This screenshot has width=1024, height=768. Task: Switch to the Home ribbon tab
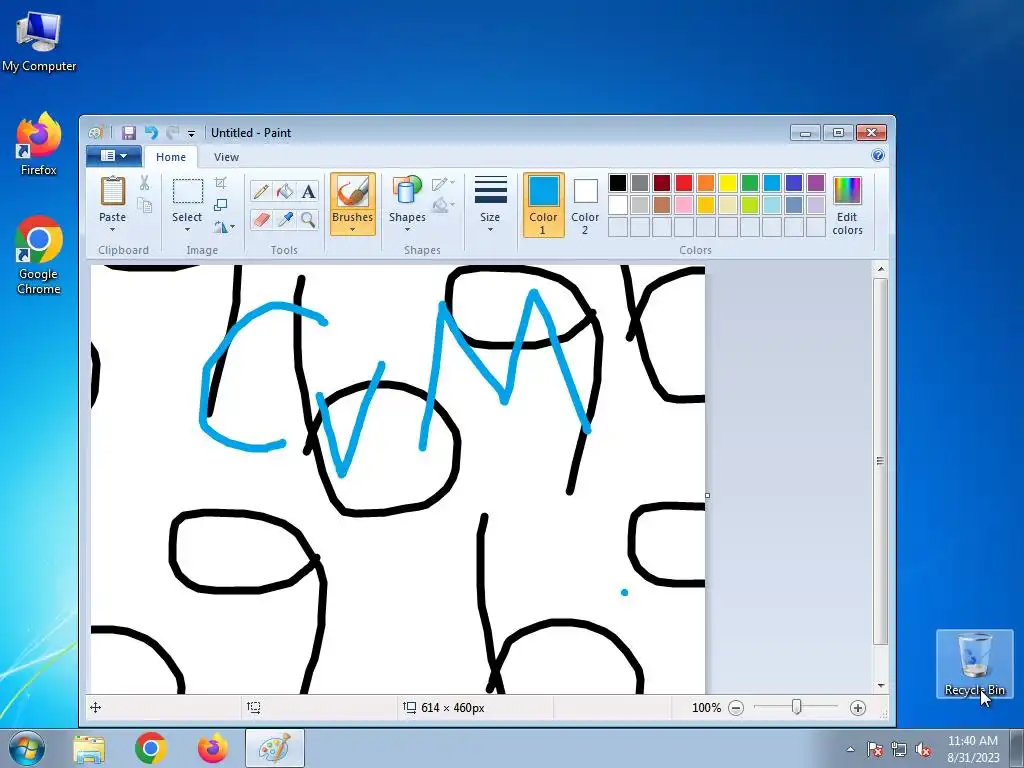coord(170,157)
